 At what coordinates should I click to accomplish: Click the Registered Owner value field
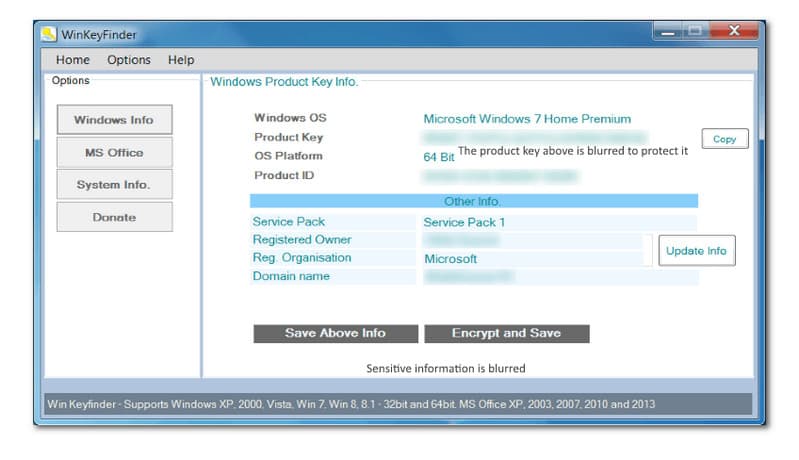coord(532,241)
